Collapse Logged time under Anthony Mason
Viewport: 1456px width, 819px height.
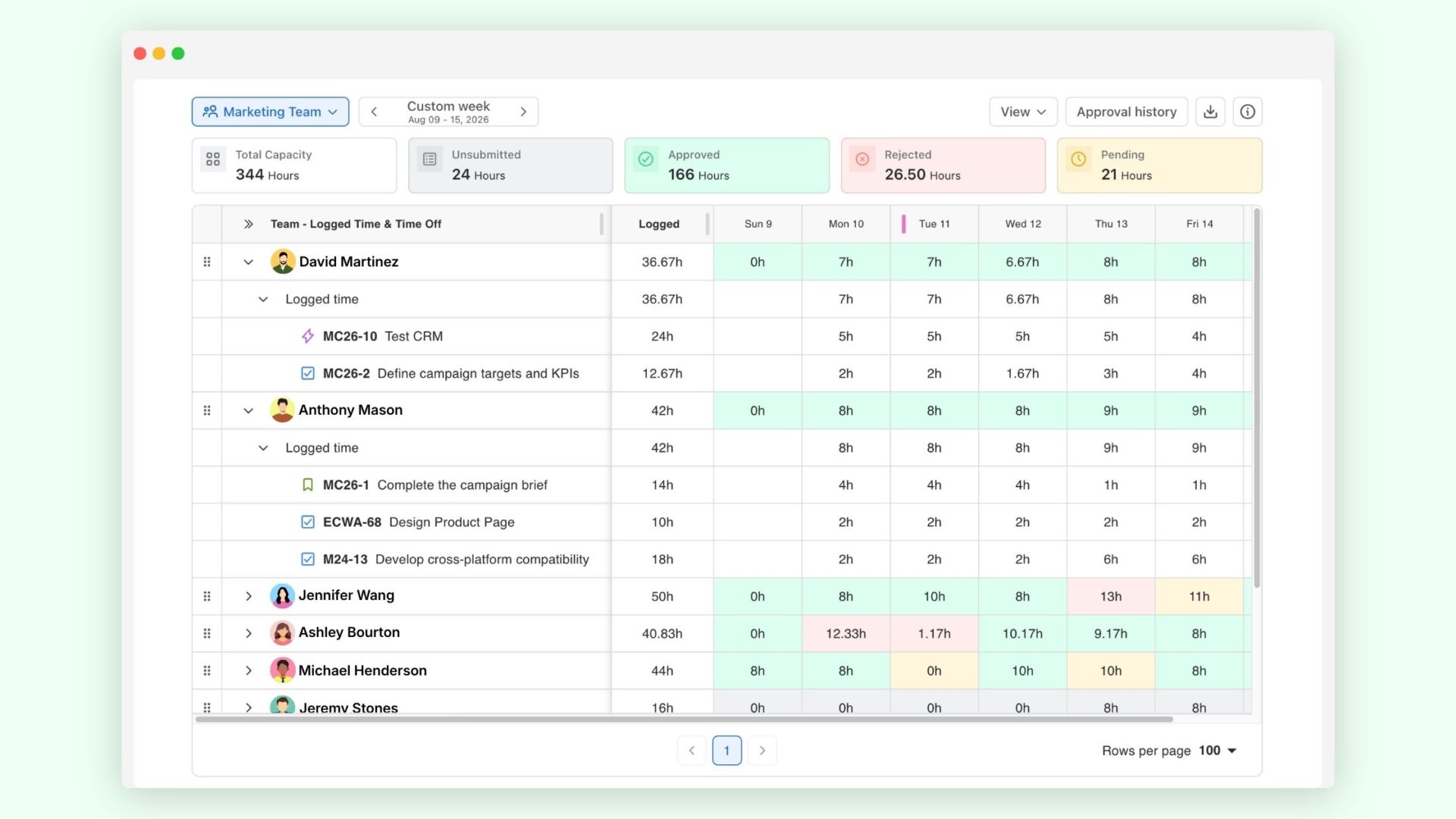point(263,447)
